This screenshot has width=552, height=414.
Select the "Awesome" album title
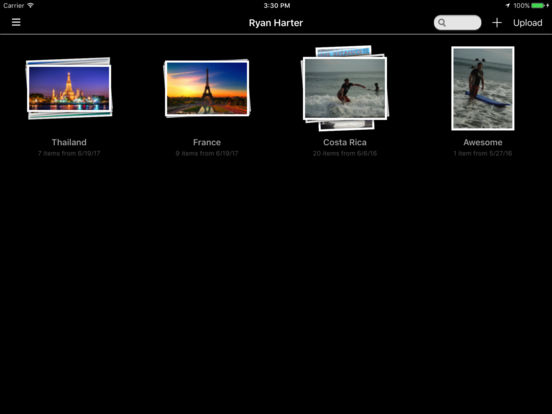click(483, 142)
